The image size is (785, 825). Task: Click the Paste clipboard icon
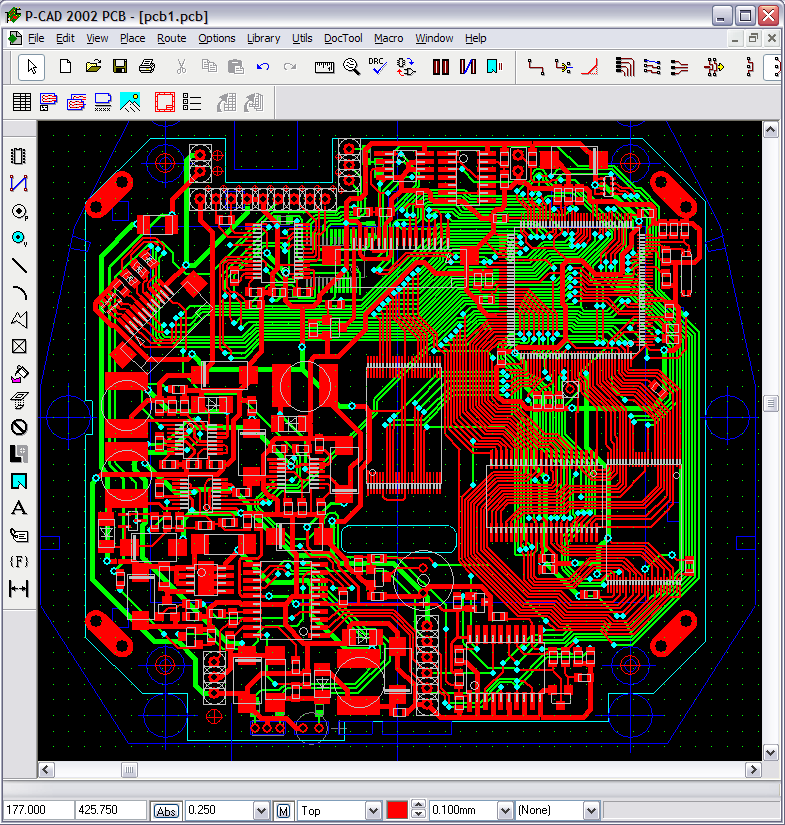pyautogui.click(x=236, y=67)
